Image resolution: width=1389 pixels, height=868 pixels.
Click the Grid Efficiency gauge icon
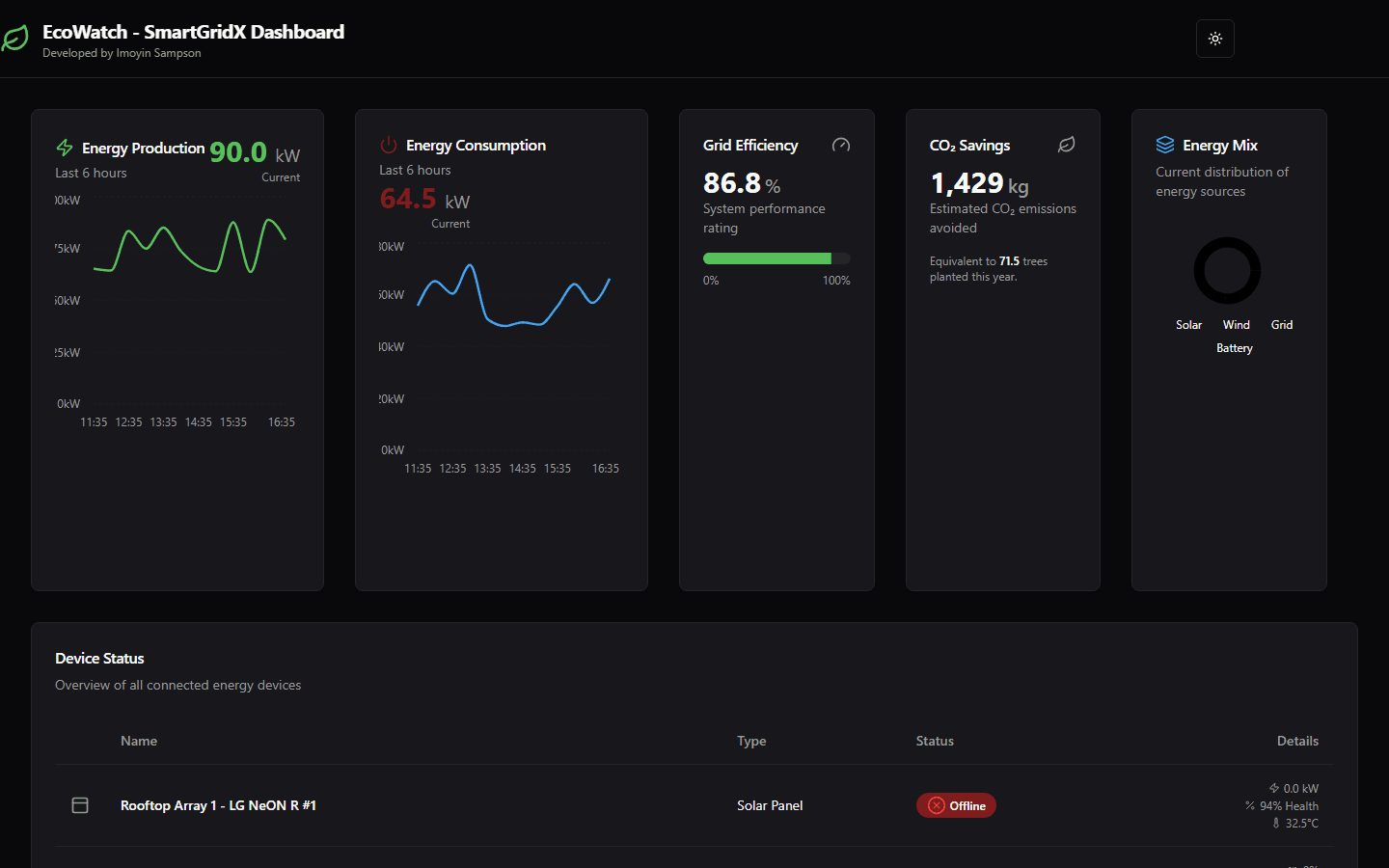click(841, 145)
